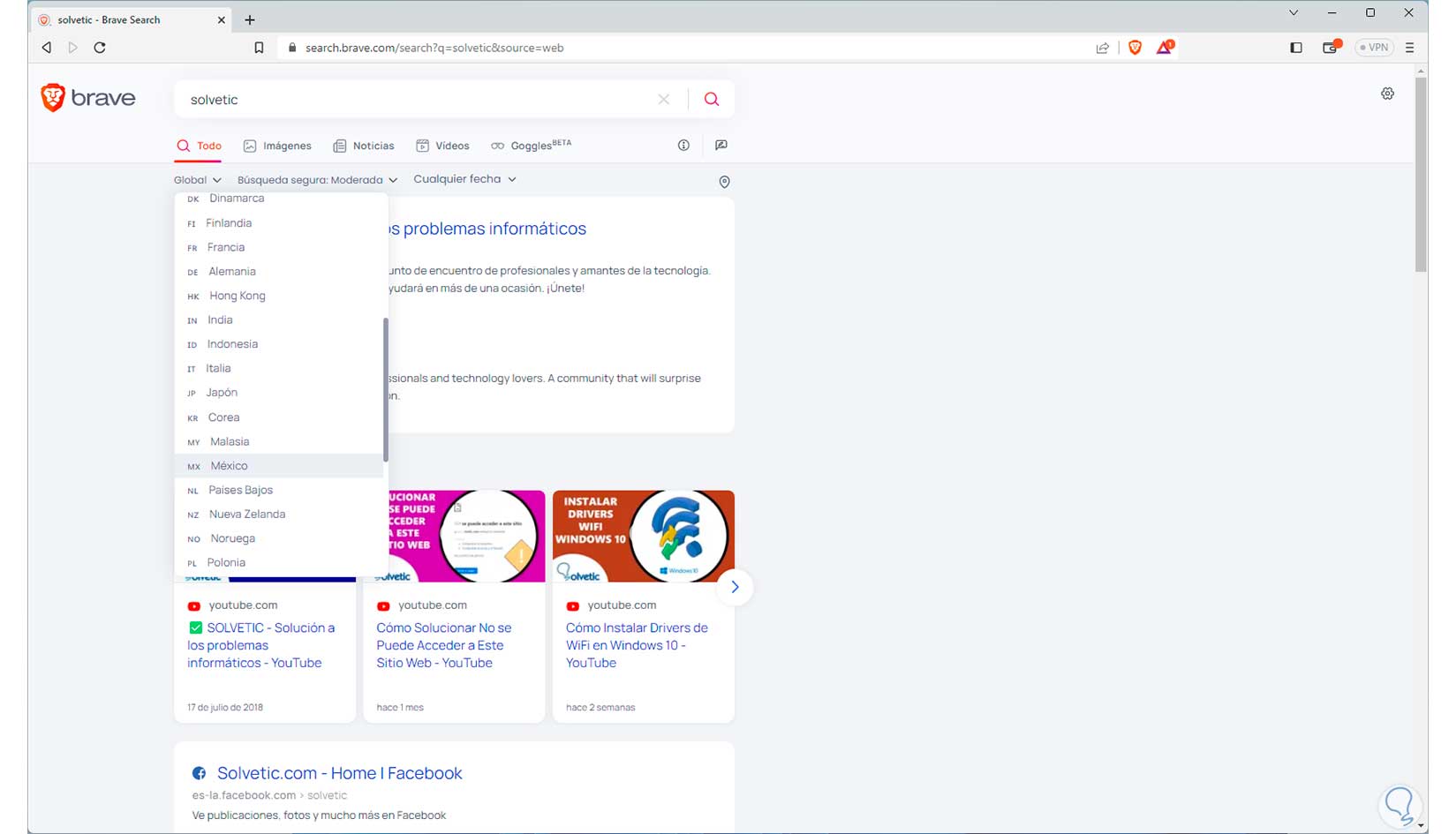Open the Solvetic.com - Home | Facebook result

(x=340, y=773)
